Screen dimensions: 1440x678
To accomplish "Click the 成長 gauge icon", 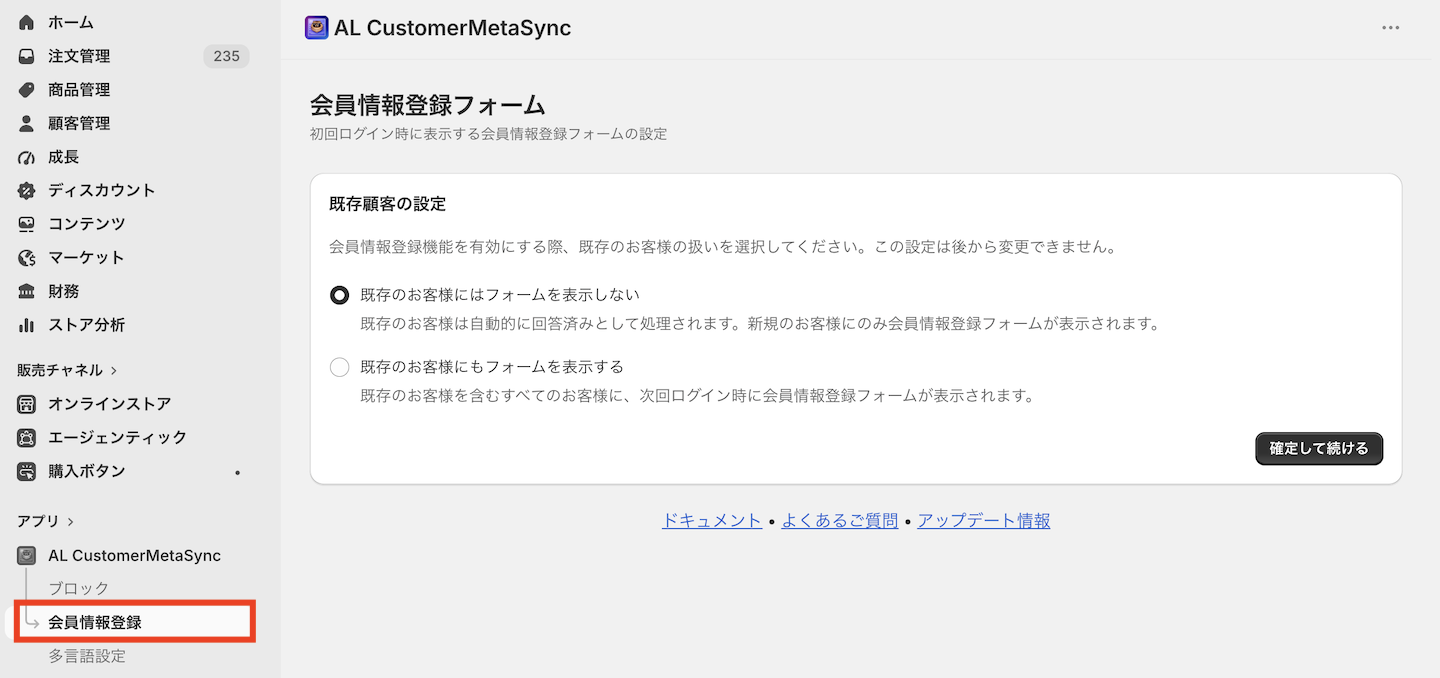I will coord(27,157).
